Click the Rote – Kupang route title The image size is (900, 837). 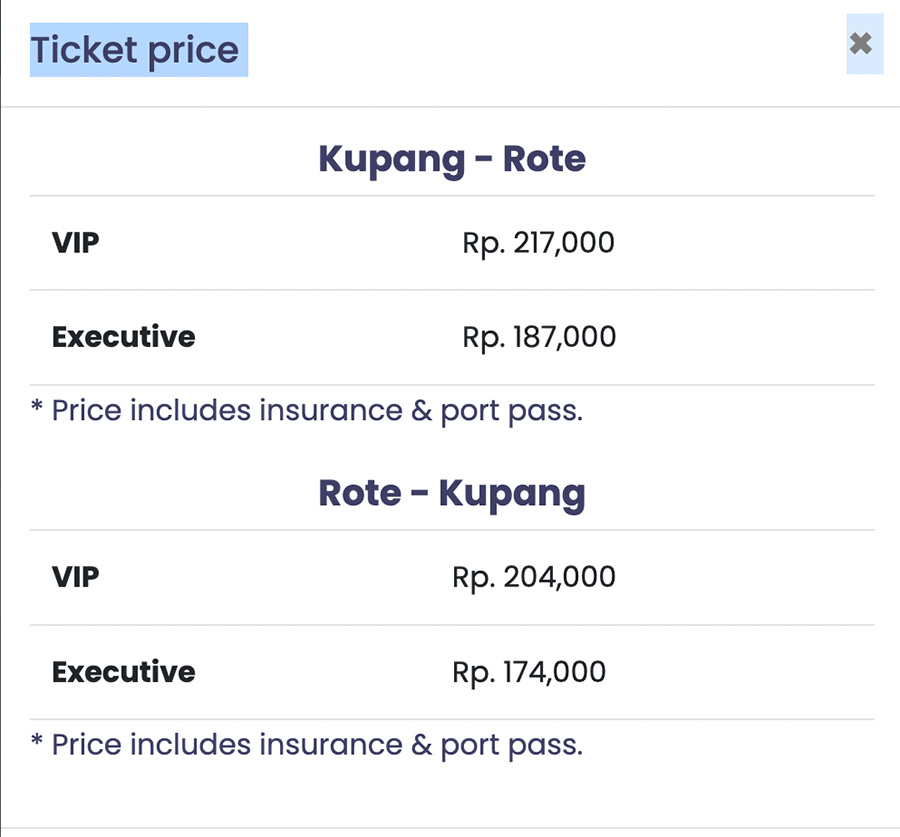coord(452,493)
